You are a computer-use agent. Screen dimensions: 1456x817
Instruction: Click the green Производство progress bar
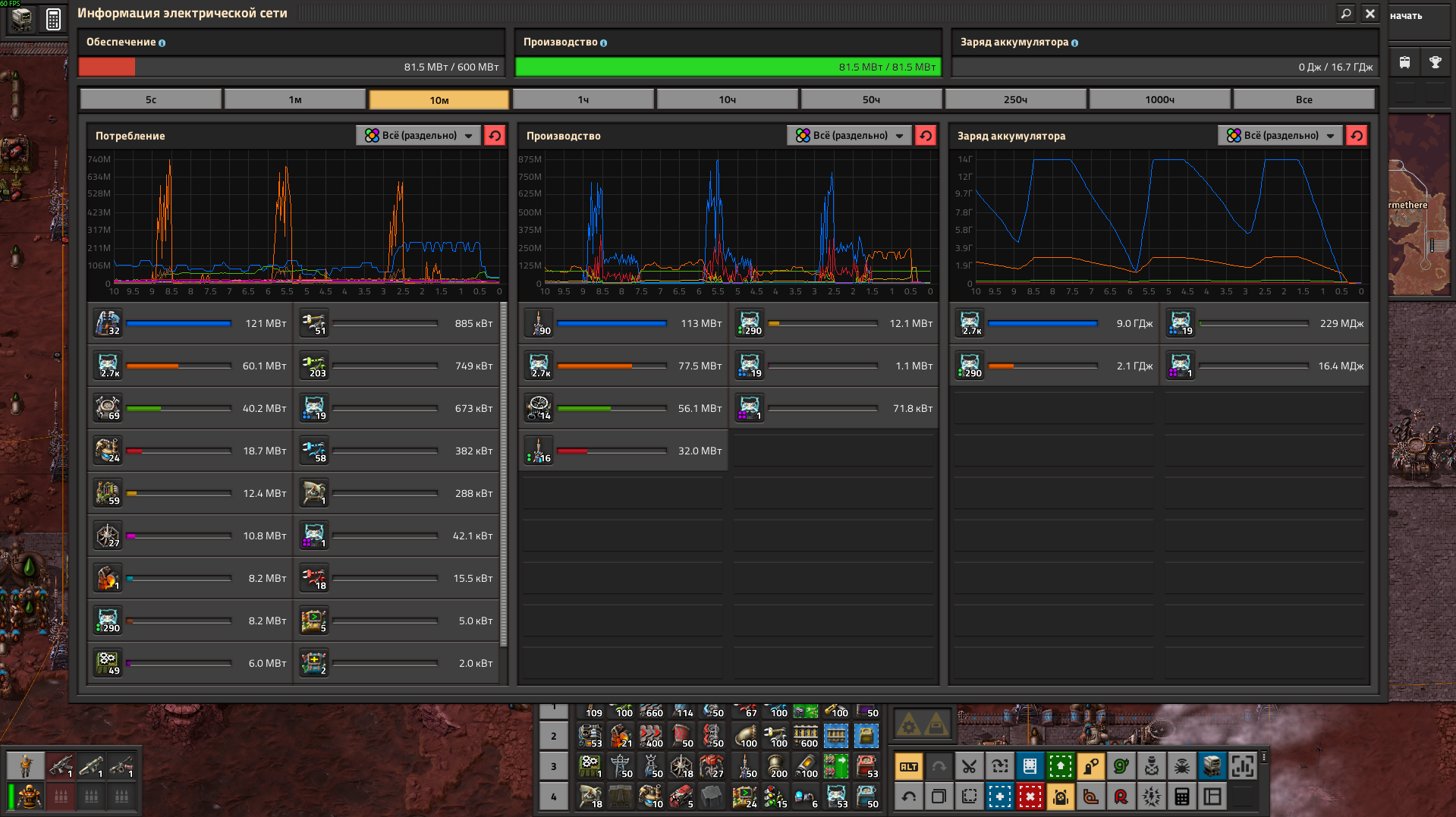tap(728, 67)
